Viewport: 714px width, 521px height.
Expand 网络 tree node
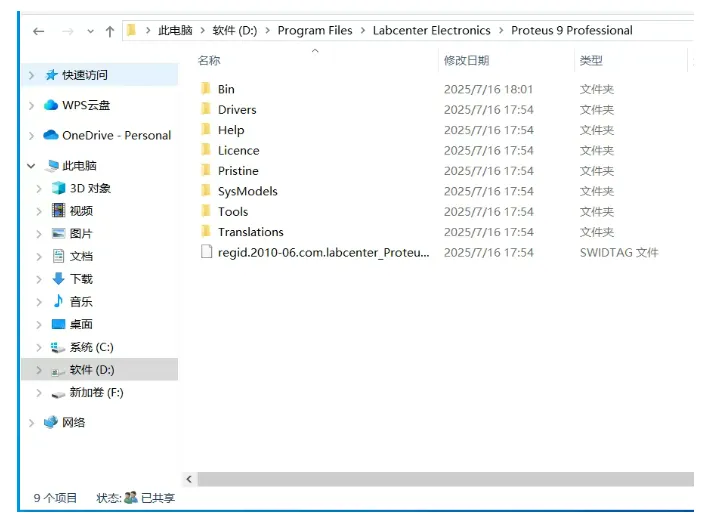pyautogui.click(x=31, y=423)
